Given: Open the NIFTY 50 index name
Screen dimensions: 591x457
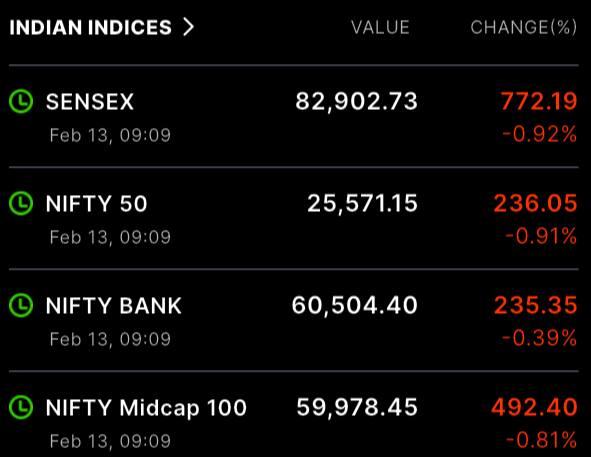Looking at the screenshot, I should pyautogui.click(x=96, y=204).
